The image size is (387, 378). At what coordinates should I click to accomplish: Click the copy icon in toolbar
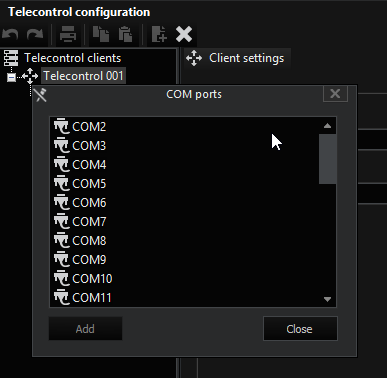coord(101,34)
